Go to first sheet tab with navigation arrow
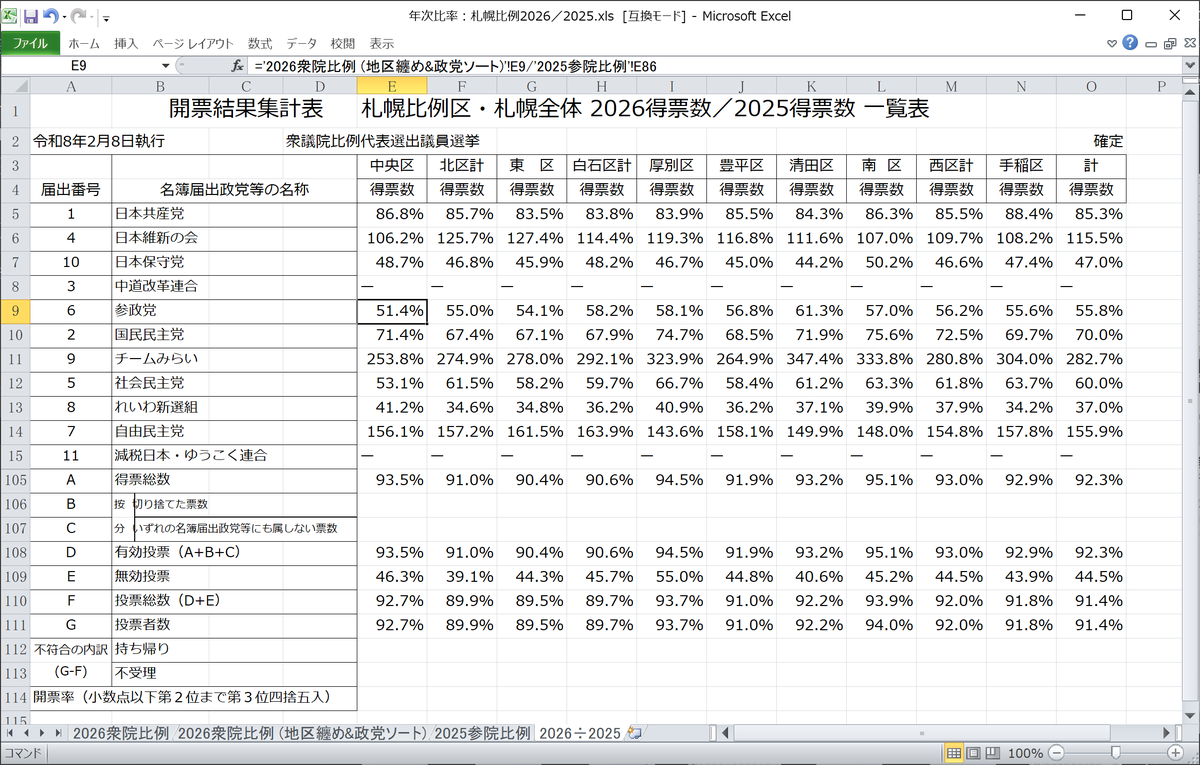The height and width of the screenshot is (765, 1200). click(x=11, y=733)
